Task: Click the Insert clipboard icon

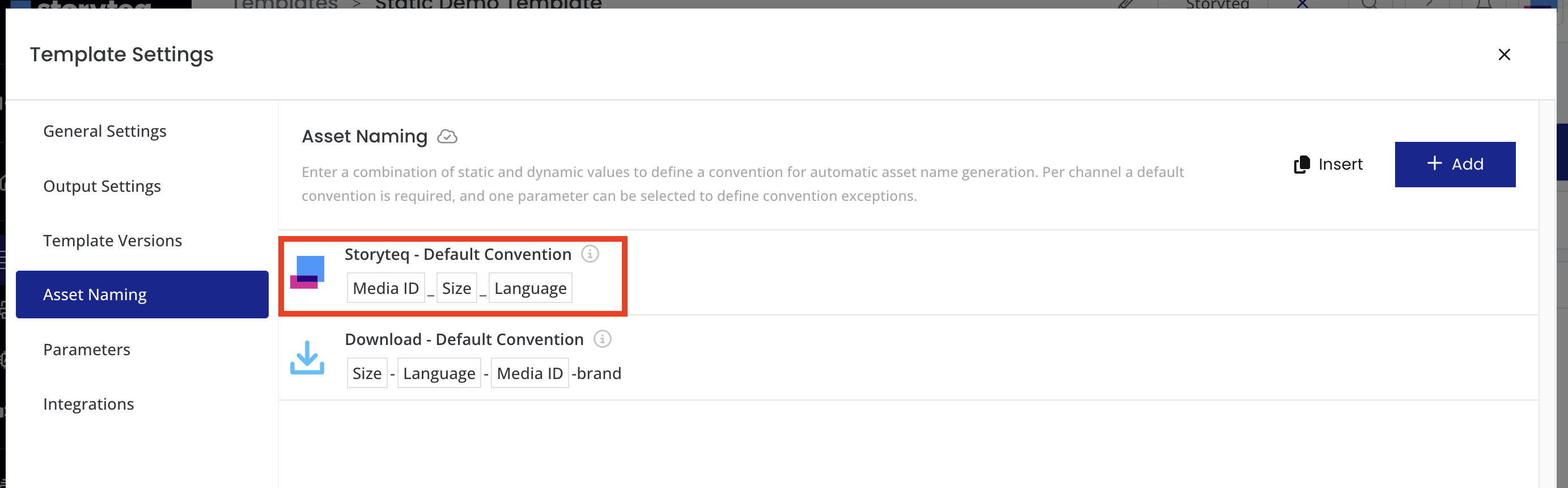Action: tap(1302, 165)
